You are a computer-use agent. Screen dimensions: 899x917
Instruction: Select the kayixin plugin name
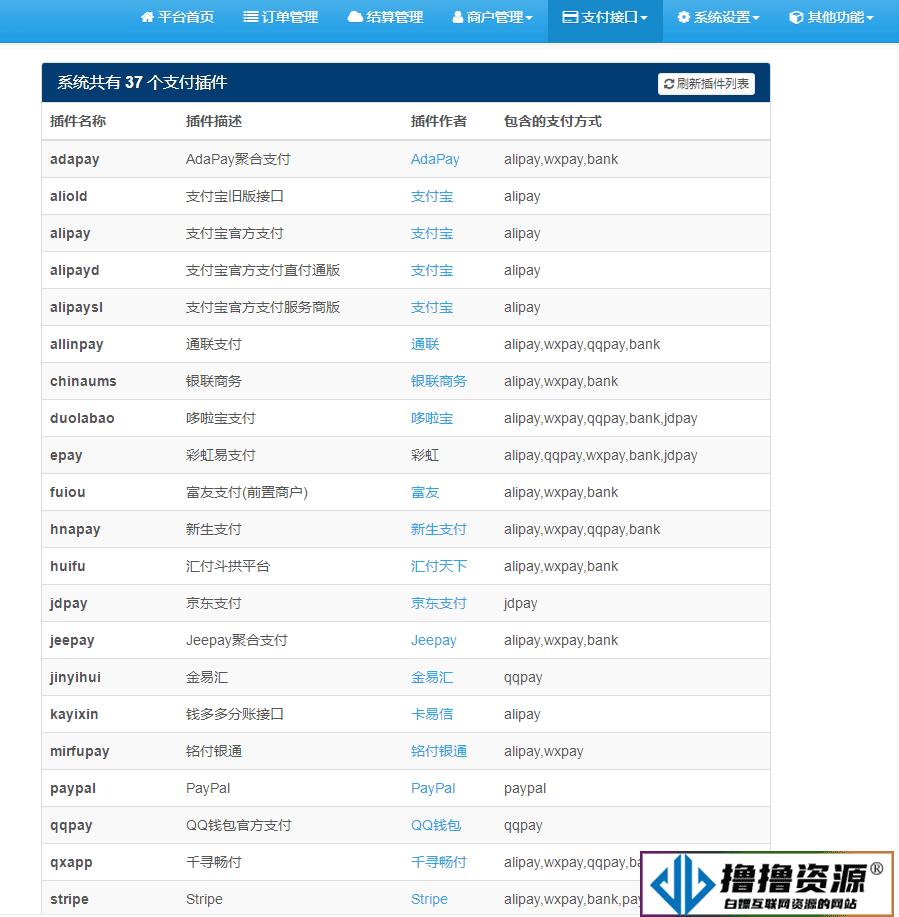pyautogui.click(x=74, y=714)
